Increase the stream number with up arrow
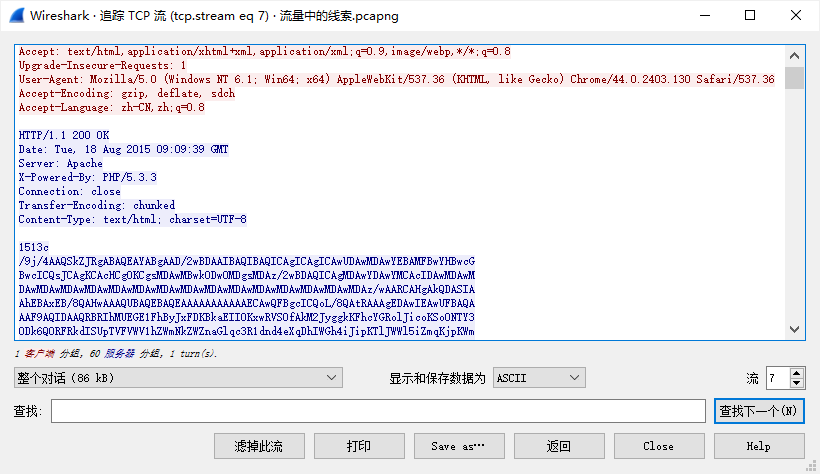Screen dimensions: 820x474 (x=796, y=372)
